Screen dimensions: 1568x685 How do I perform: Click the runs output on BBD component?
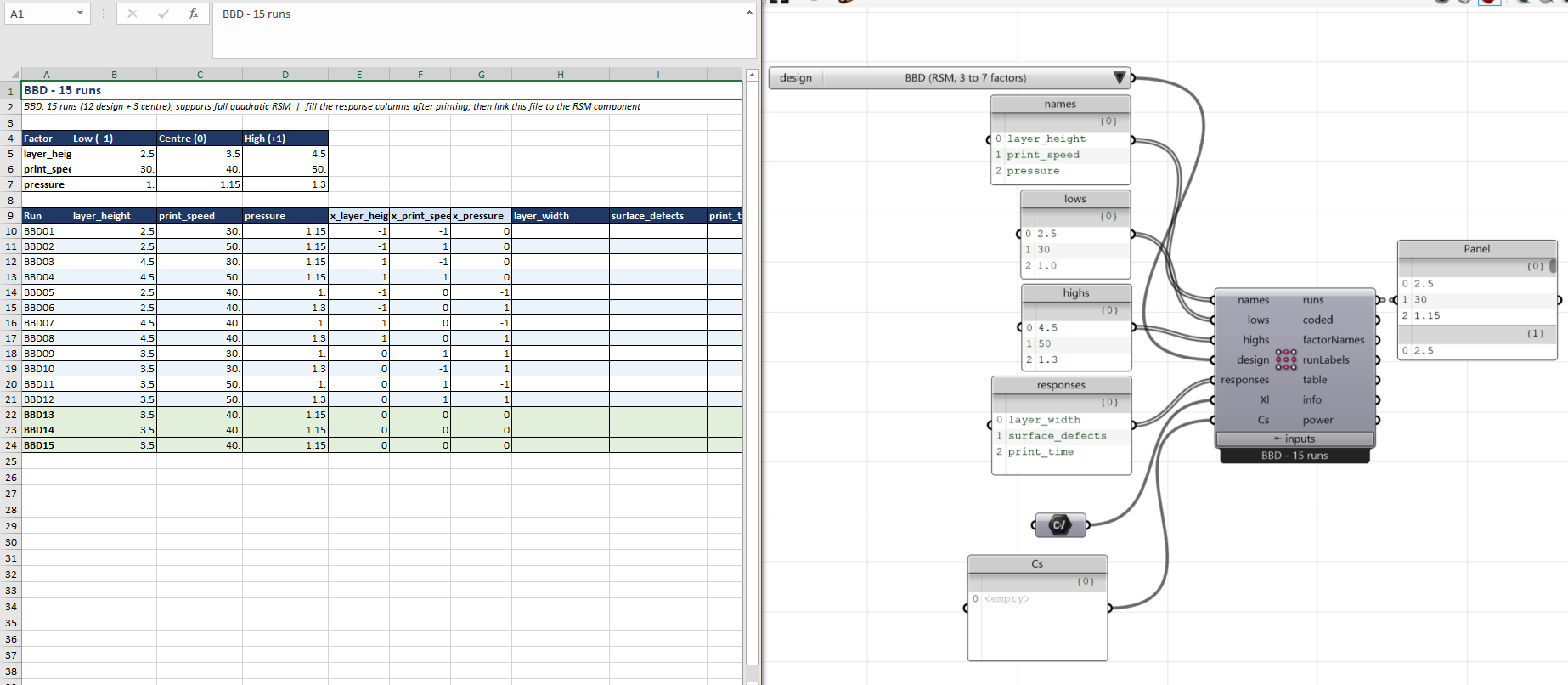pyautogui.click(x=1313, y=300)
